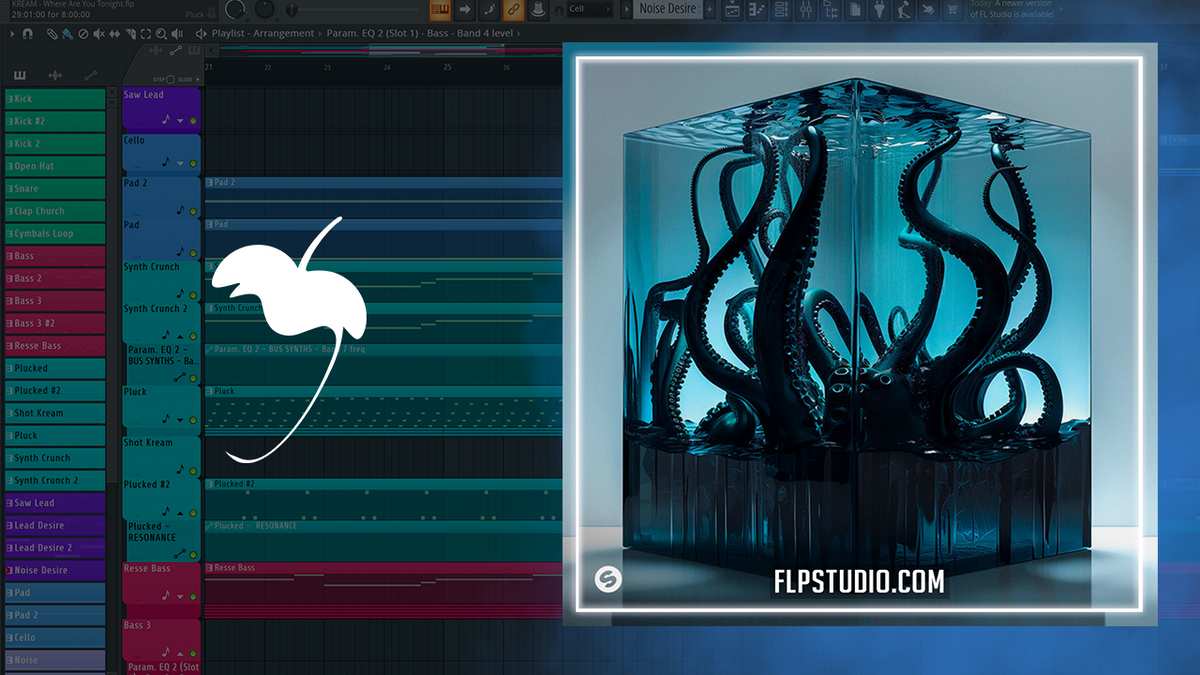Image resolution: width=1200 pixels, height=675 pixels.
Task: Enable the orange MIDI link toggle
Action: pos(514,9)
